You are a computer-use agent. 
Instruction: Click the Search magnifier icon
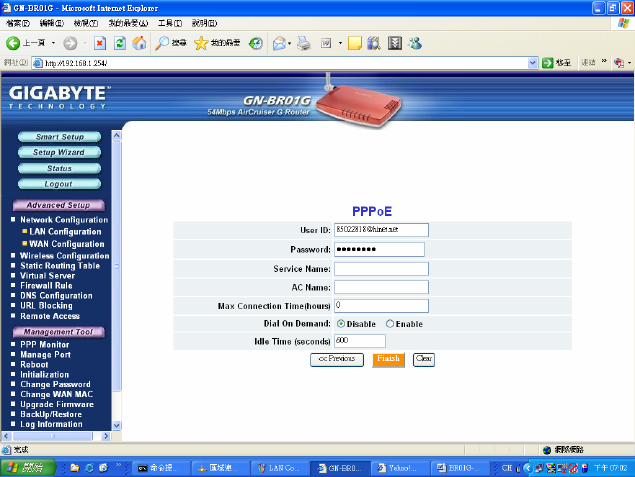tap(162, 43)
